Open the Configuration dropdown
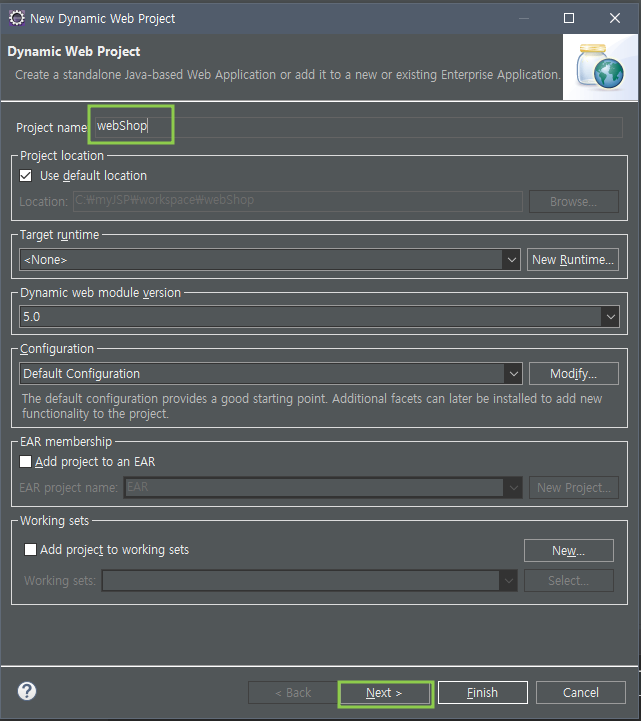 pyautogui.click(x=513, y=374)
